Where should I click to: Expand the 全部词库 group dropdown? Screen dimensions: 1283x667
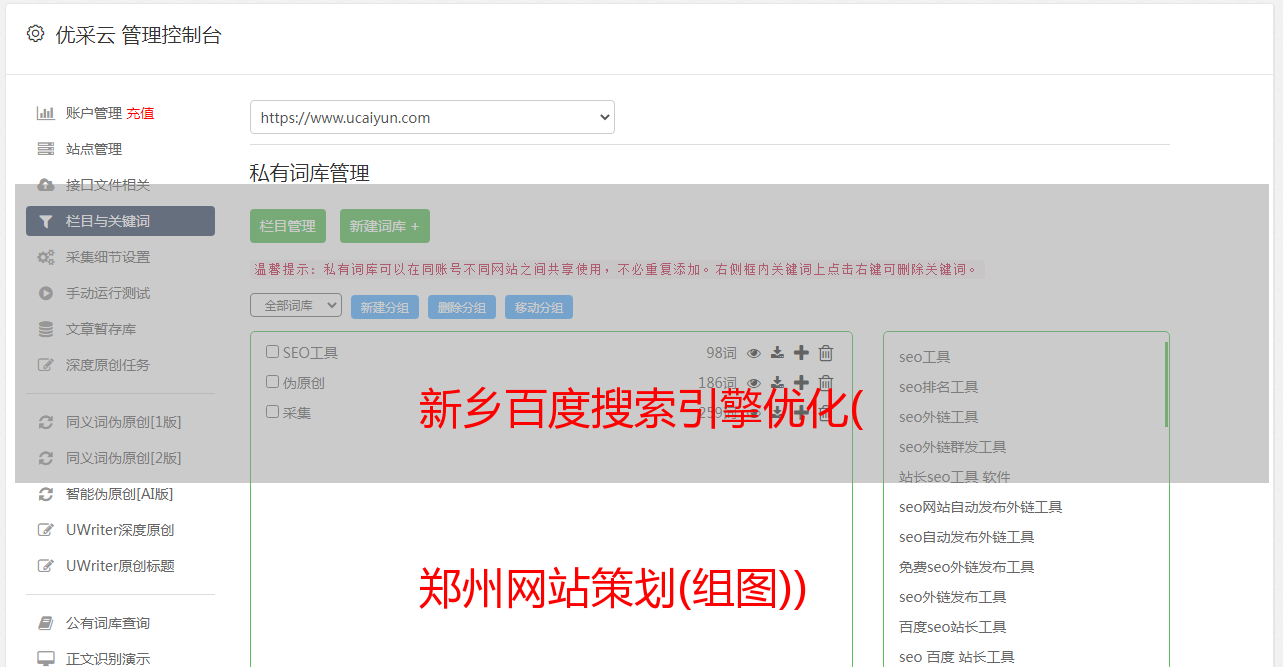(x=296, y=306)
